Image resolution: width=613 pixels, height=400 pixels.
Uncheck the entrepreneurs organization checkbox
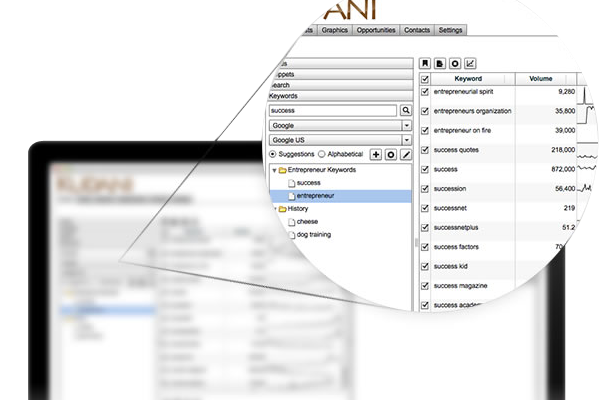point(425,111)
